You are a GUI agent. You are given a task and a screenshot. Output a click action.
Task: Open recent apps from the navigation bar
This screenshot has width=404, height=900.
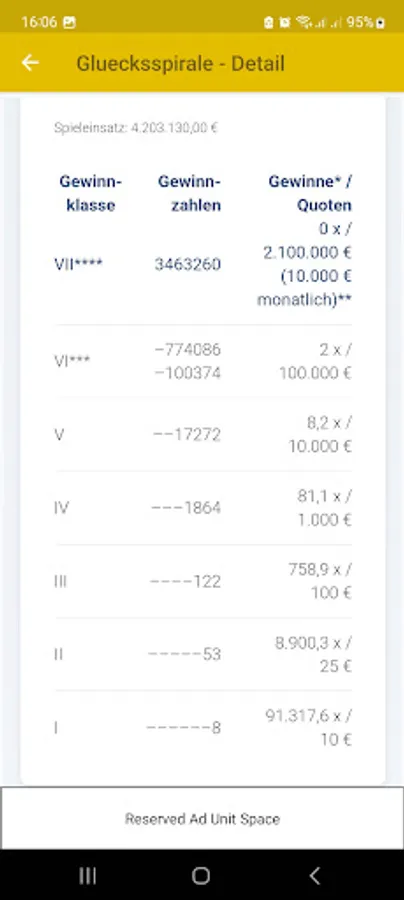tap(87, 875)
